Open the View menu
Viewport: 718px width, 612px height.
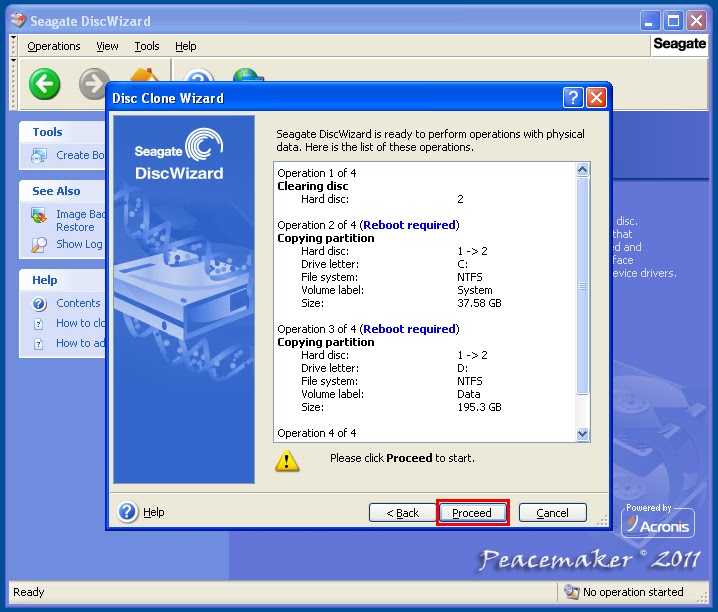(107, 46)
